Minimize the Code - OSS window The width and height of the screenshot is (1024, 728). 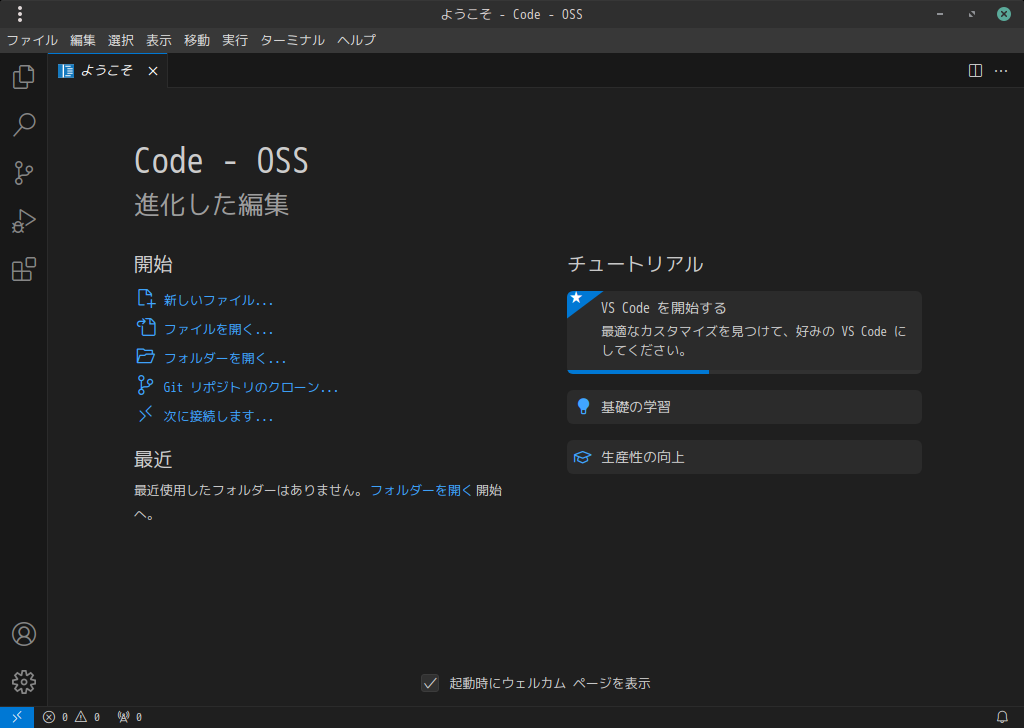coord(940,14)
